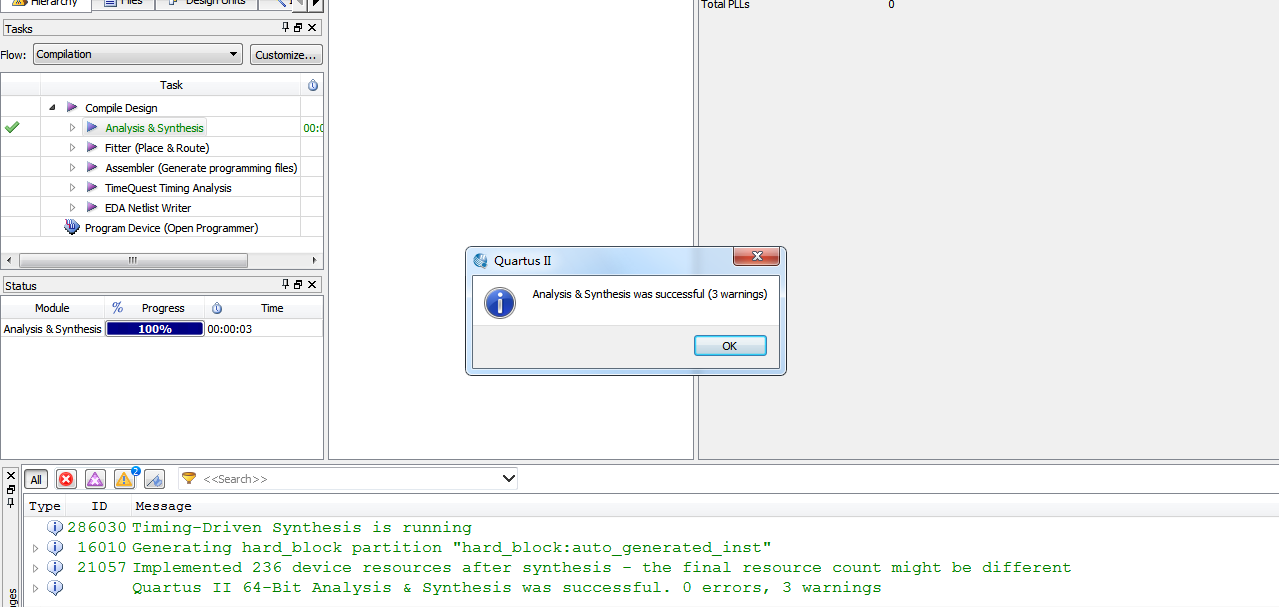Click the Tasks scrollbar right arrow
1279x607 pixels.
pos(315,260)
